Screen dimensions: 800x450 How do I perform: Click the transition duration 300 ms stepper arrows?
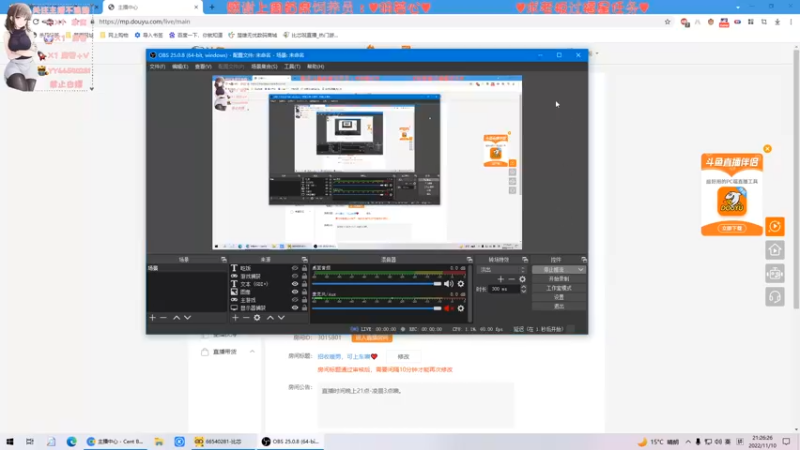click(x=523, y=289)
